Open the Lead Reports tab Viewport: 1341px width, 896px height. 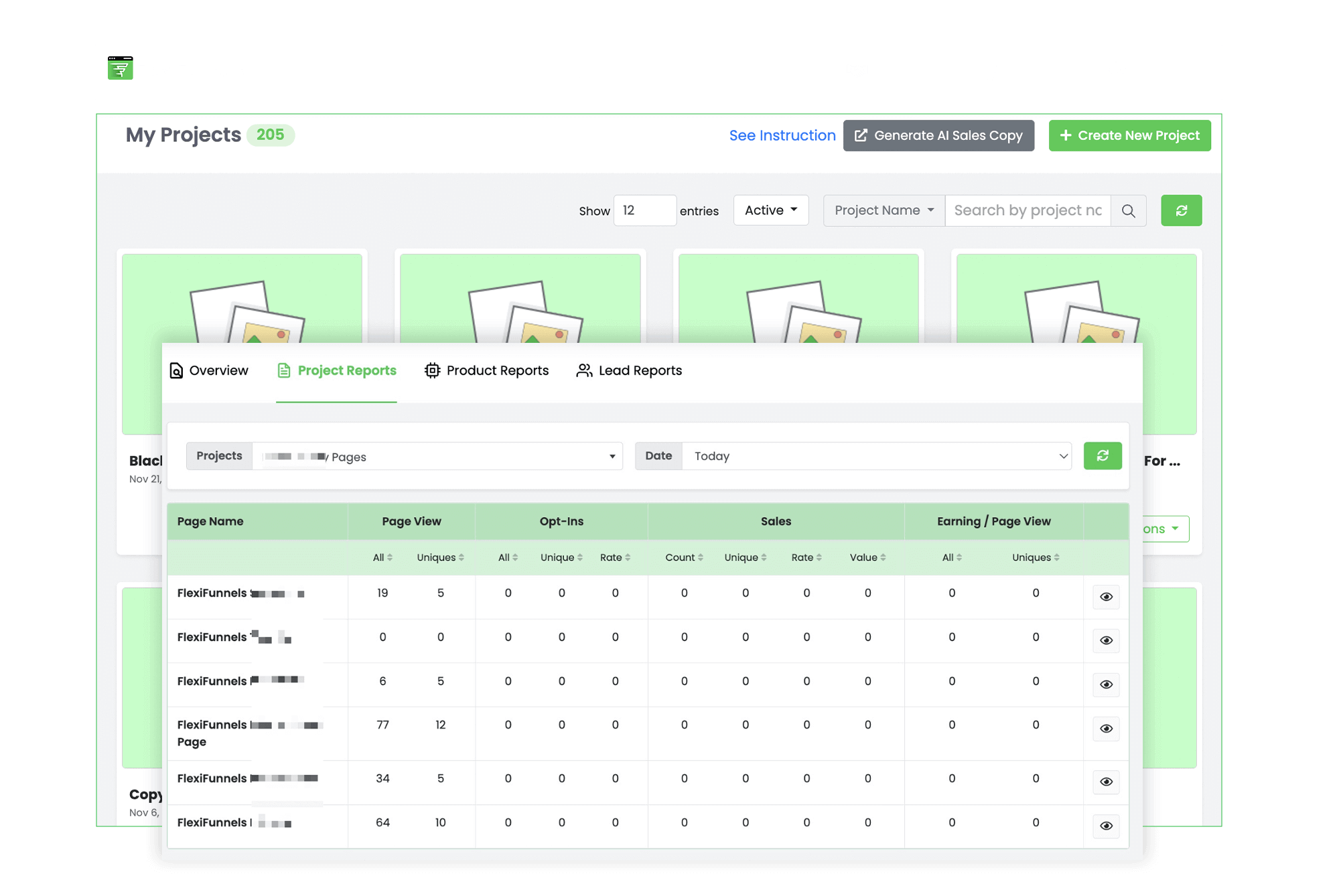[629, 370]
